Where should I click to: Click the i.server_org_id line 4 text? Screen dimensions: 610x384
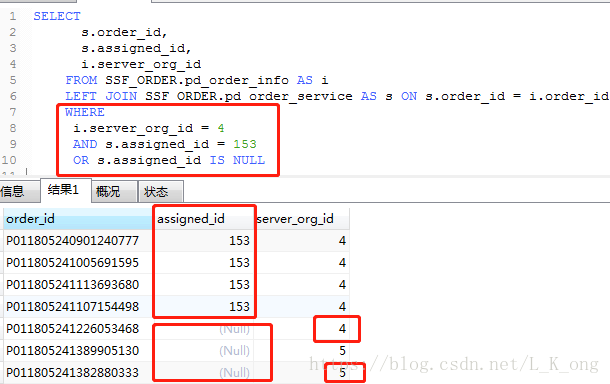pos(141,64)
